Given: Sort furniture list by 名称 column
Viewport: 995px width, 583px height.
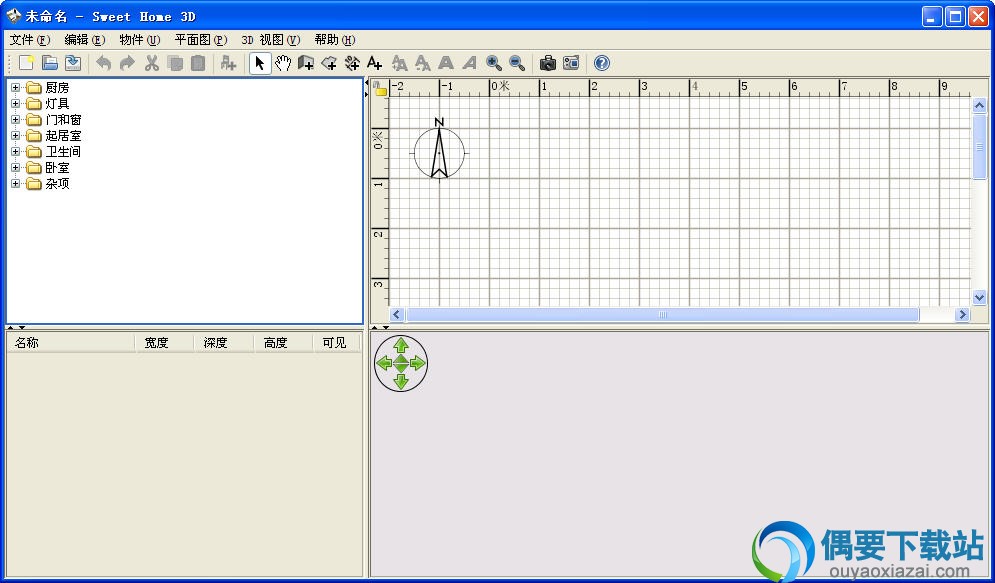Looking at the screenshot, I should click(x=71, y=343).
